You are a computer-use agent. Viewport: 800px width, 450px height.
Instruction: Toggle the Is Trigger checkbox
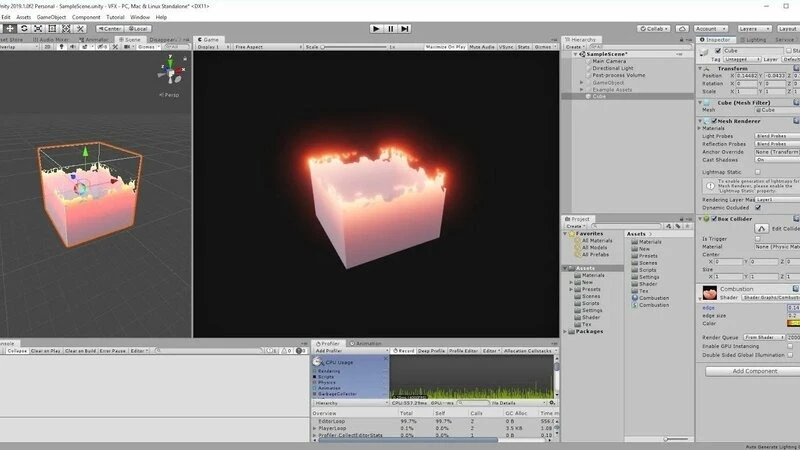click(759, 239)
